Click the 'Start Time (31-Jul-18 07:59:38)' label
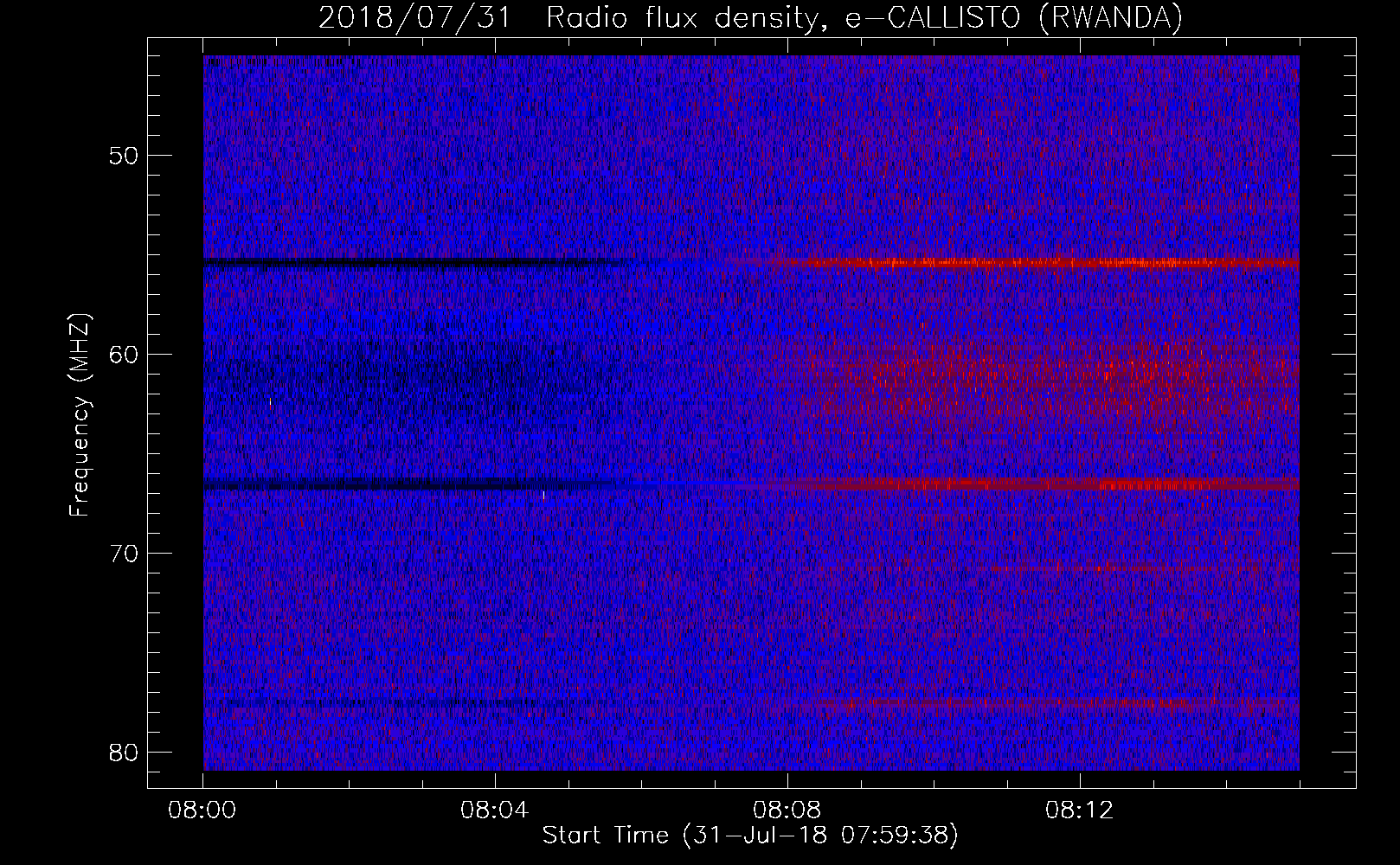The width and height of the screenshot is (1400, 865). (x=750, y=836)
